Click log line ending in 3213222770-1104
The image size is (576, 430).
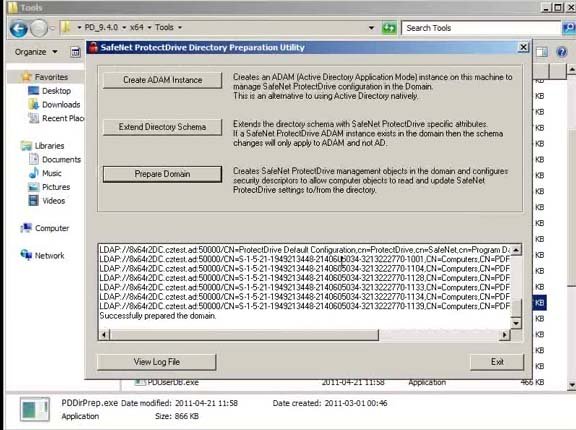(x=305, y=269)
